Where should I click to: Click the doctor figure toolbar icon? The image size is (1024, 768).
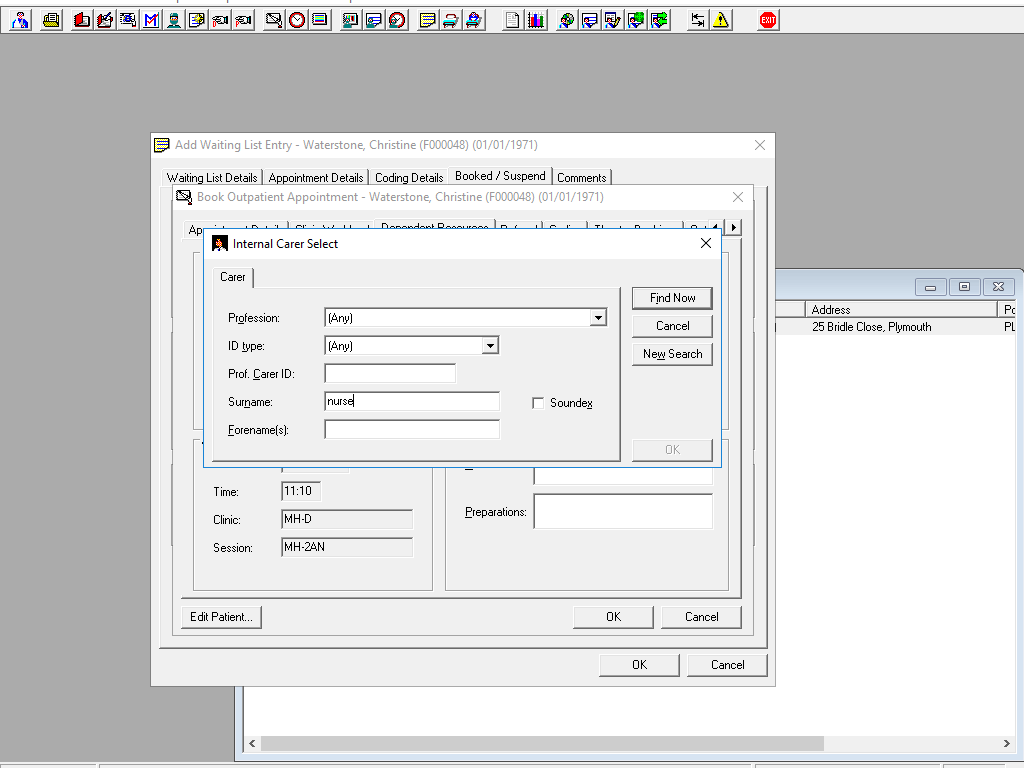pos(20,20)
